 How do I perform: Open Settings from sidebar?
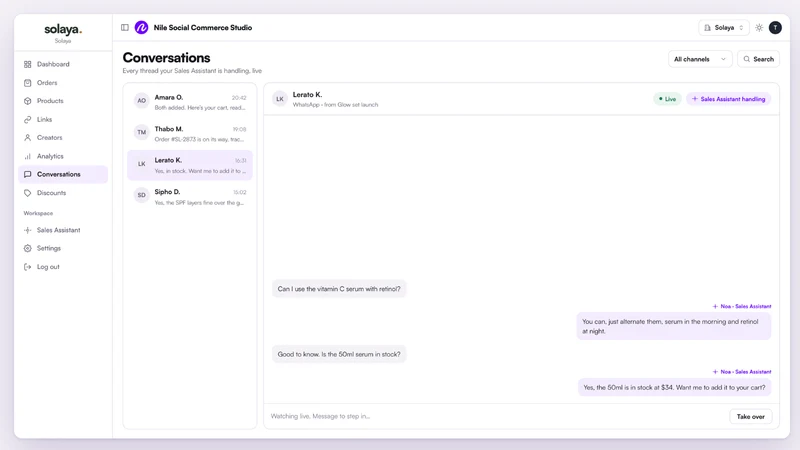[x=63, y=248]
